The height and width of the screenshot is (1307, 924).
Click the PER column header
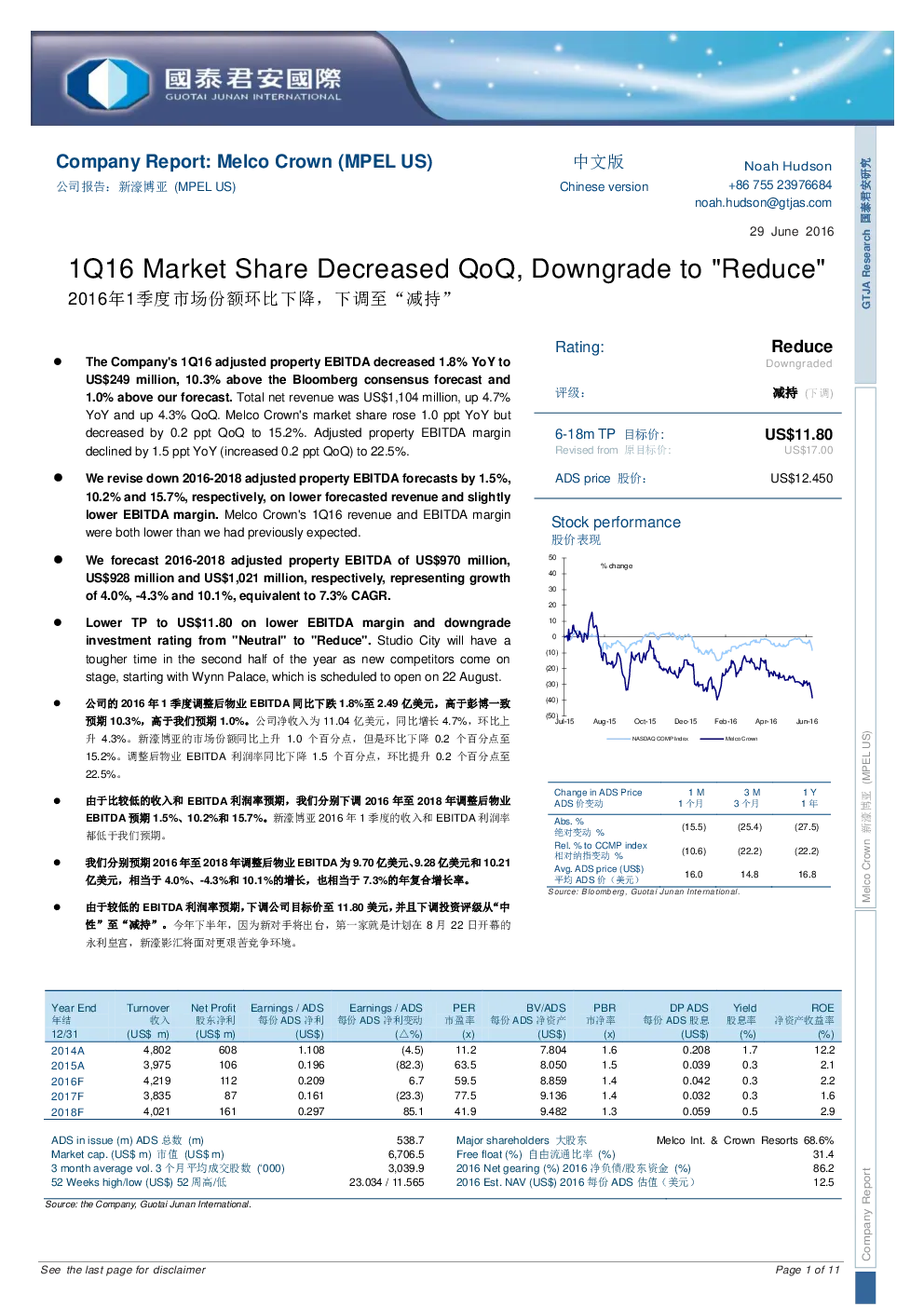[464, 1008]
